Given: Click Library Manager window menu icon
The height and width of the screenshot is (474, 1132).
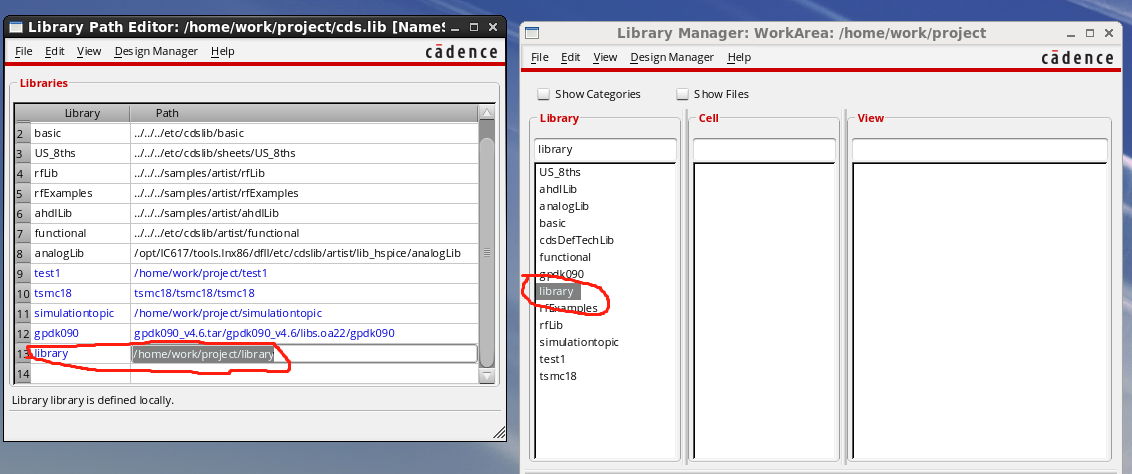Looking at the screenshot, I should click(x=532, y=33).
